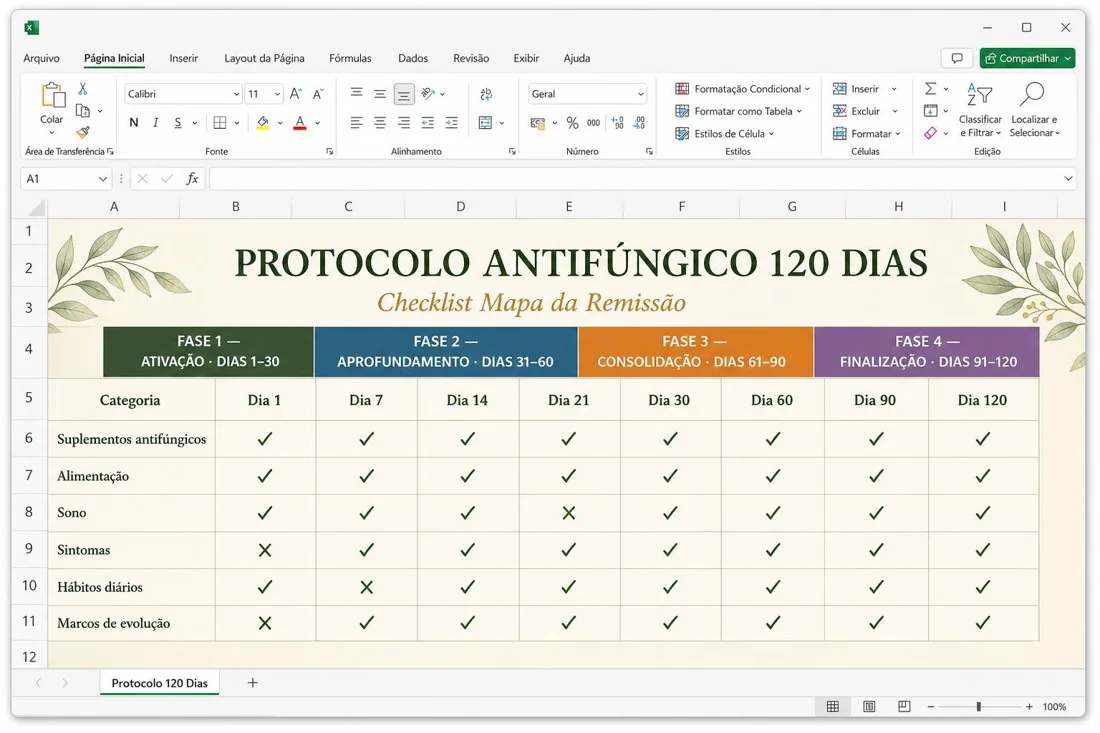Adjust the zoom slider handle
This screenshot has width=1100, height=733.
979,707
